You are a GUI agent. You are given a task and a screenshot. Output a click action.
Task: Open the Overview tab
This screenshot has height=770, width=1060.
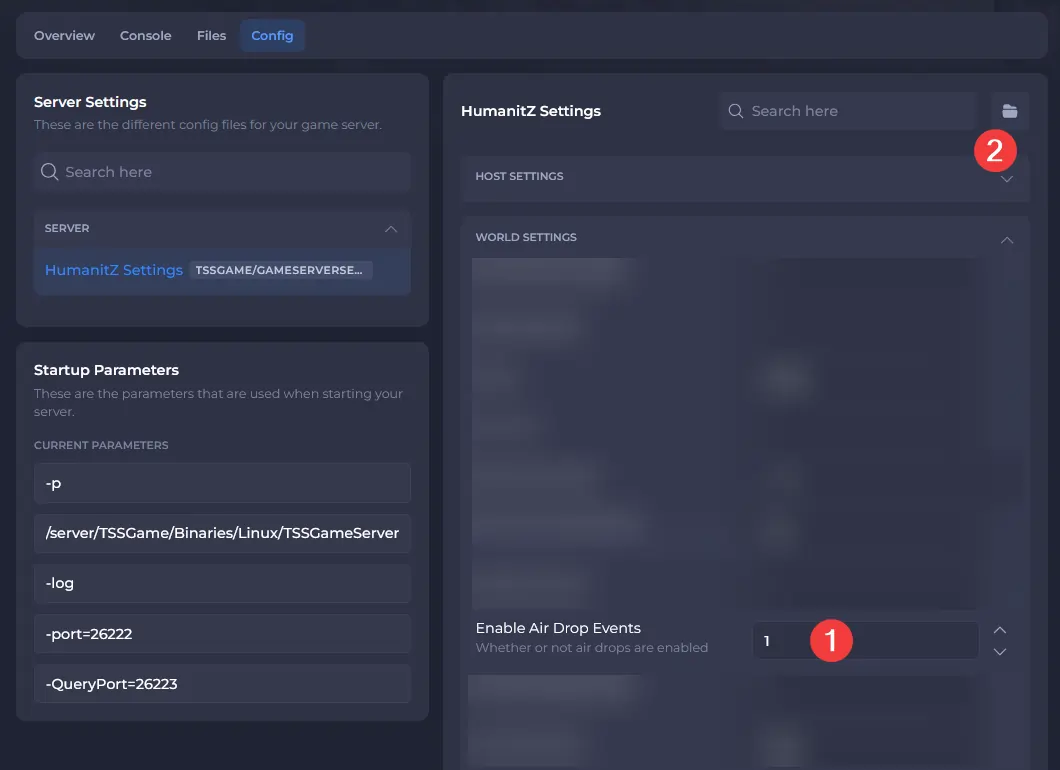64,36
